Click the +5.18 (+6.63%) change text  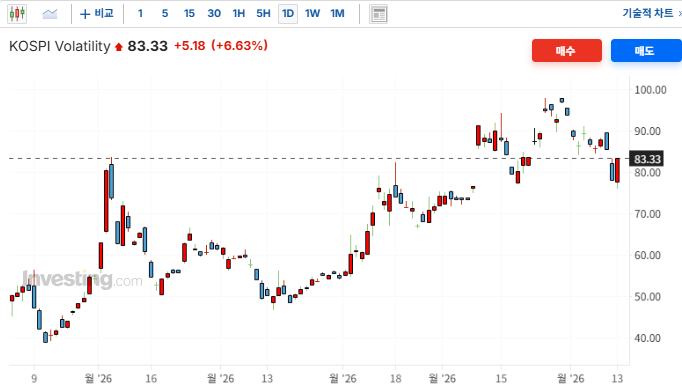coord(221,46)
